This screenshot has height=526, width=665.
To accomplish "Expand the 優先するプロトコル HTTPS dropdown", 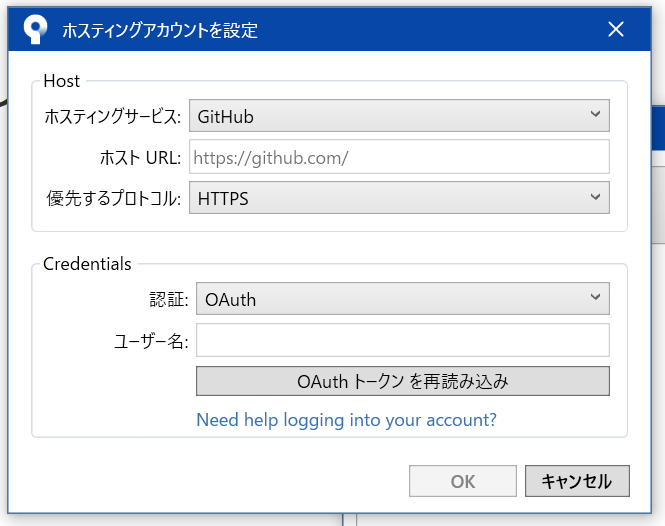I will pos(399,198).
